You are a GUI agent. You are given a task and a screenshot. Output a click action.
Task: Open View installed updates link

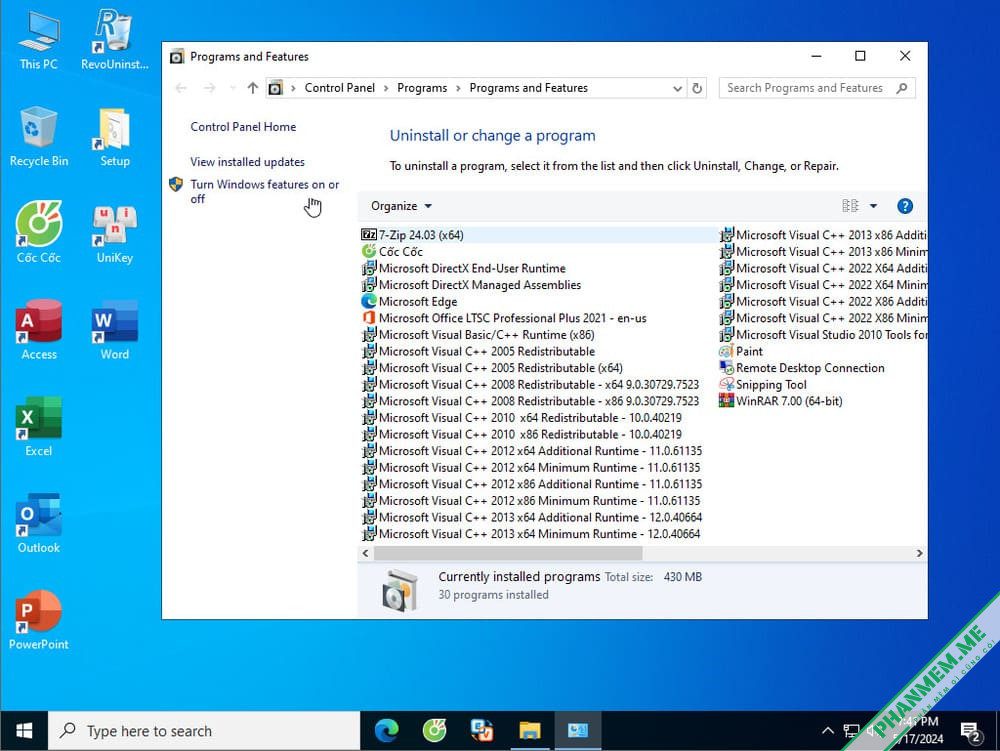coord(247,162)
